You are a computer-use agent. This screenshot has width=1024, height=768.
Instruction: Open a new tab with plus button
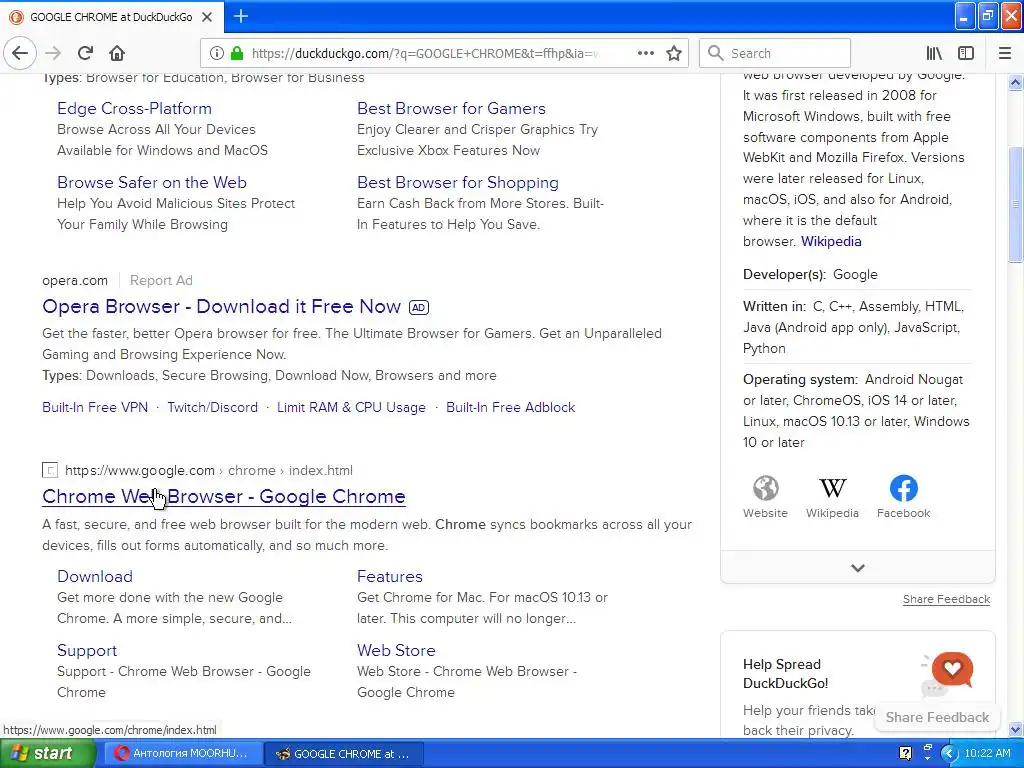click(241, 16)
